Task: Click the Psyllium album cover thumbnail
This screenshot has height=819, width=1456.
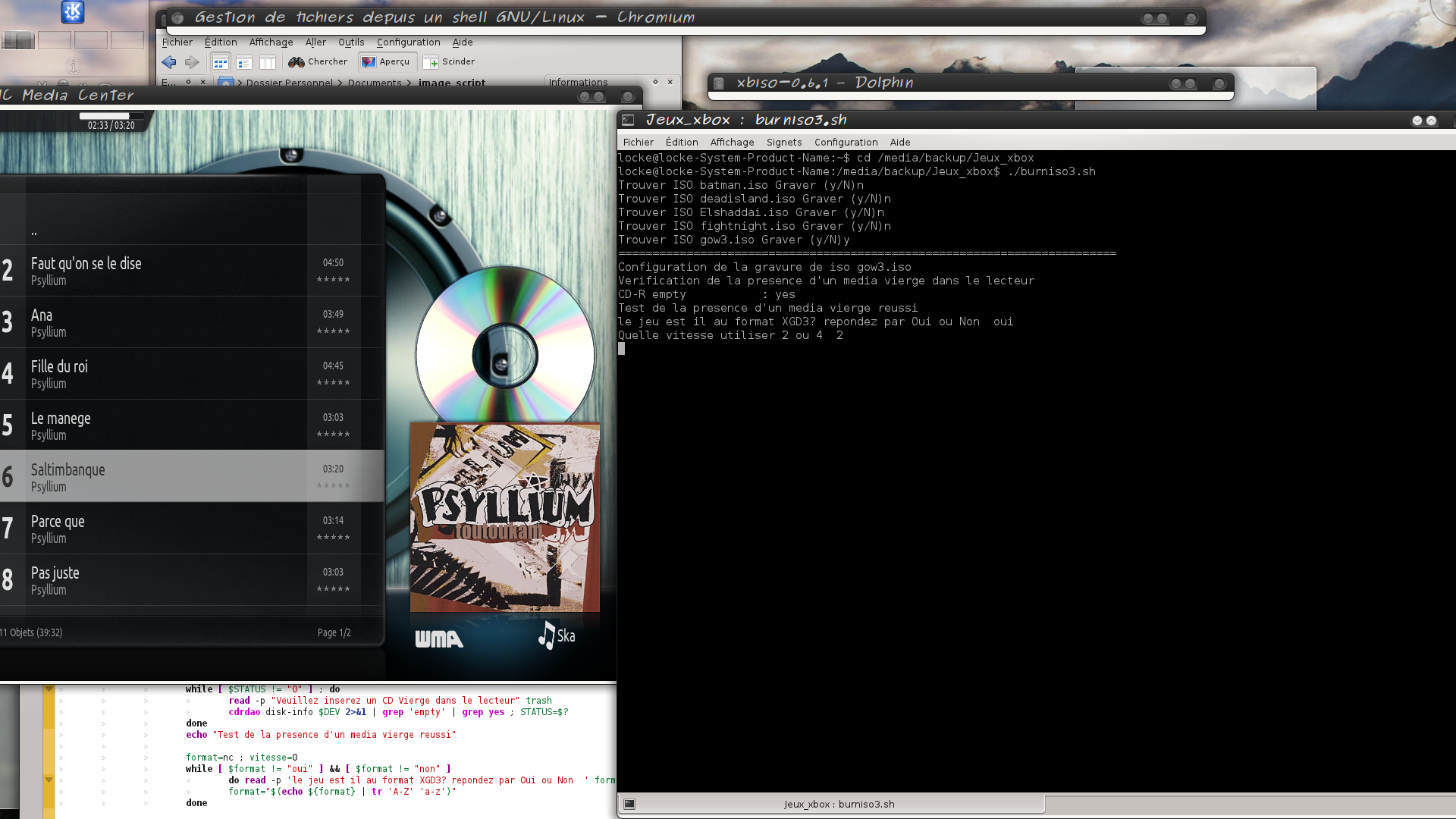Action: (505, 518)
